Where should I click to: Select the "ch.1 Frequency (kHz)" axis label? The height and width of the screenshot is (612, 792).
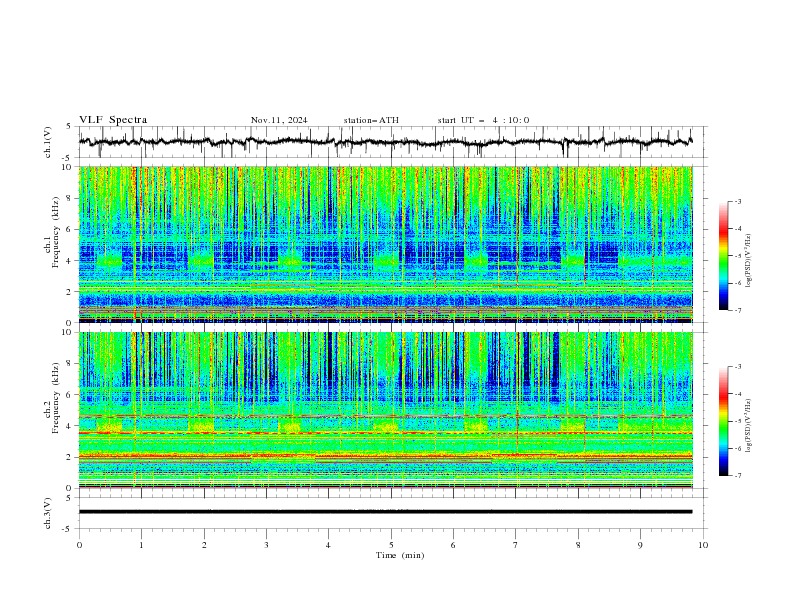pyautogui.click(x=52, y=233)
